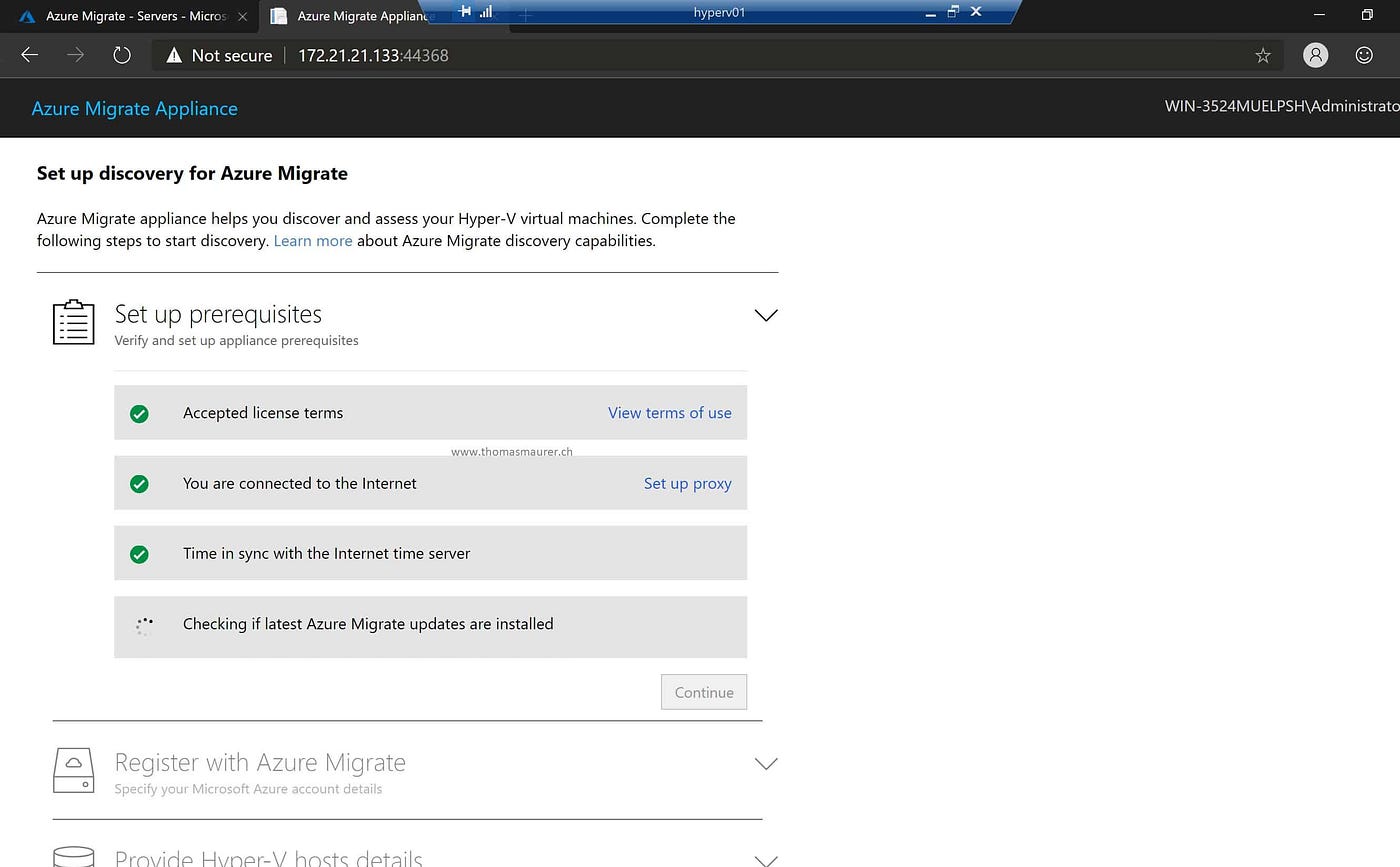Click the Register with Azure Migrate heading

coord(260,762)
